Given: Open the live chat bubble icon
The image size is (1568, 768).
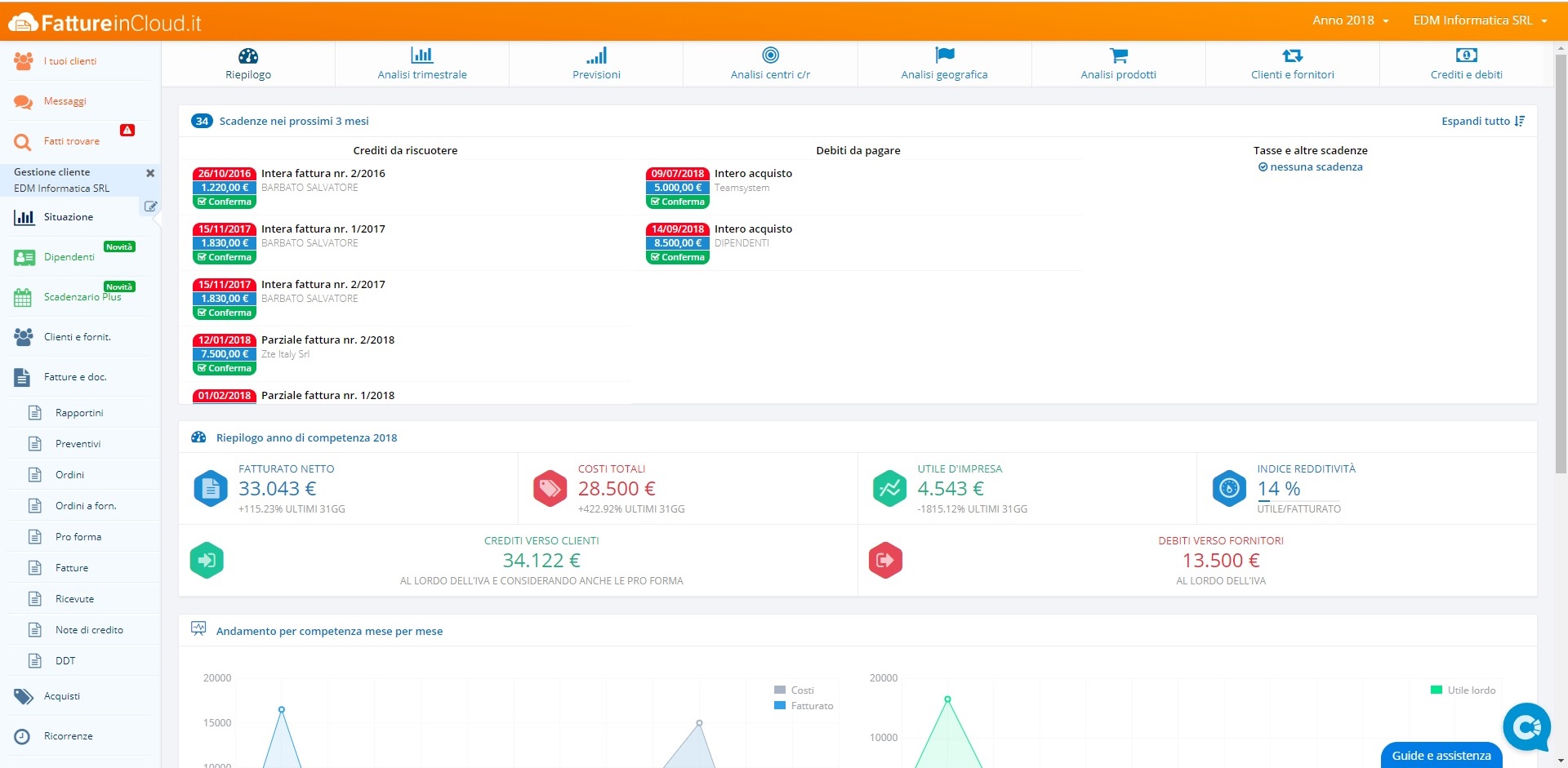Looking at the screenshot, I should [x=1526, y=726].
